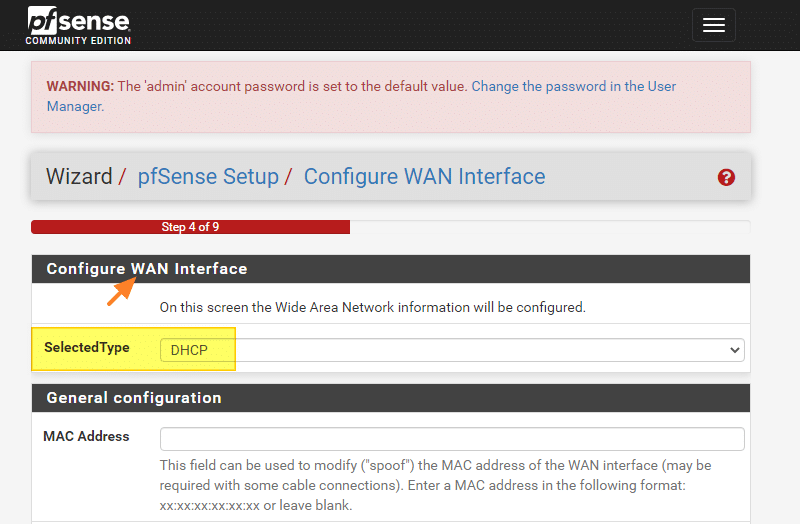Viewport: 800px width, 524px height.
Task: Open the hamburger navigation menu
Action: 713,24
